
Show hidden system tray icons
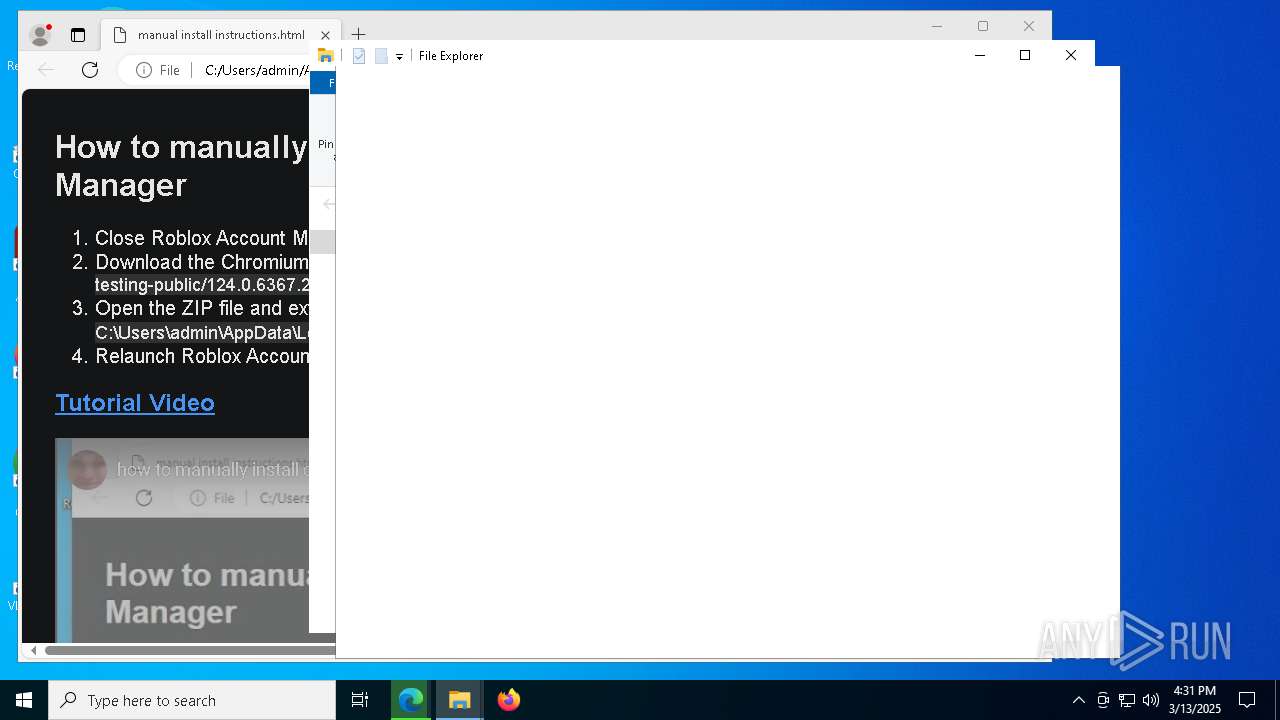point(1078,700)
